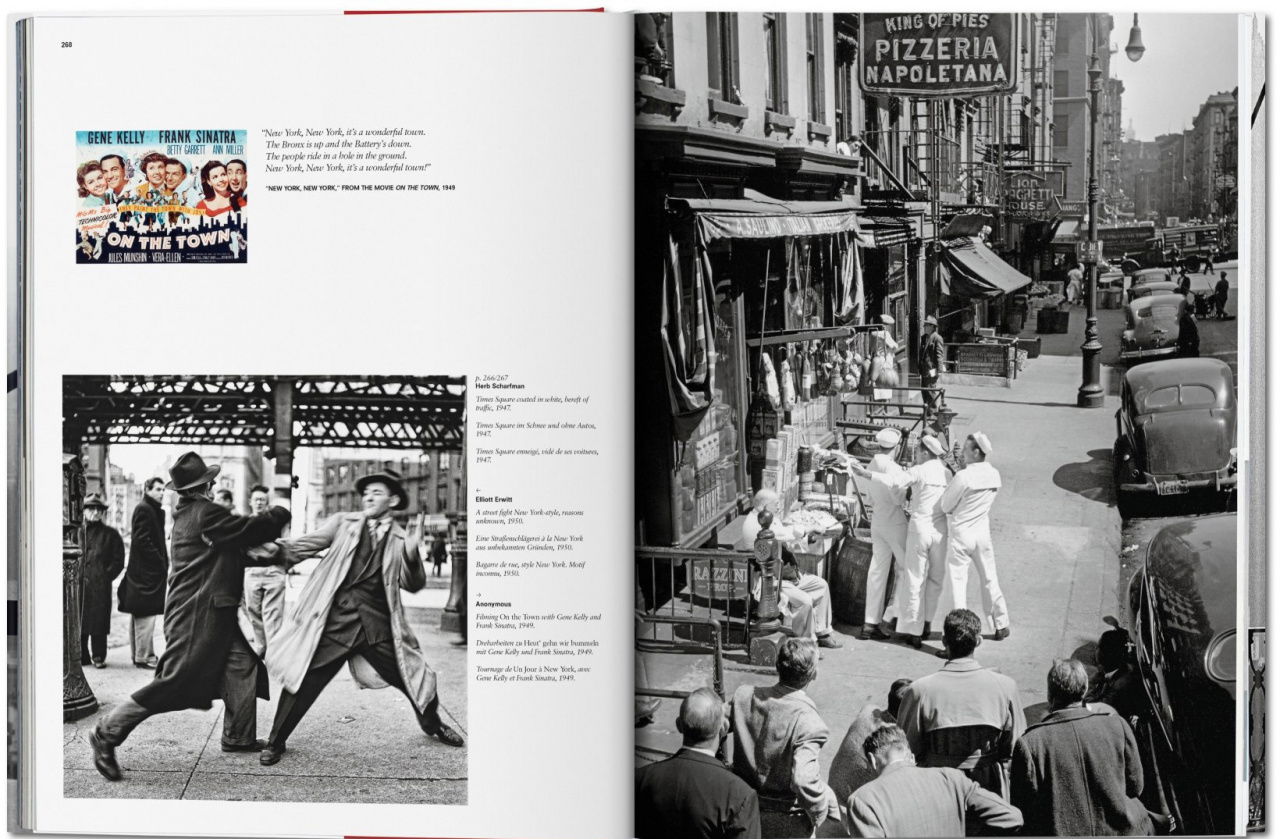Image resolution: width=1280 pixels, height=839 pixels.
Task: Click the elevated railway structure in the photo
Action: (x=264, y=412)
